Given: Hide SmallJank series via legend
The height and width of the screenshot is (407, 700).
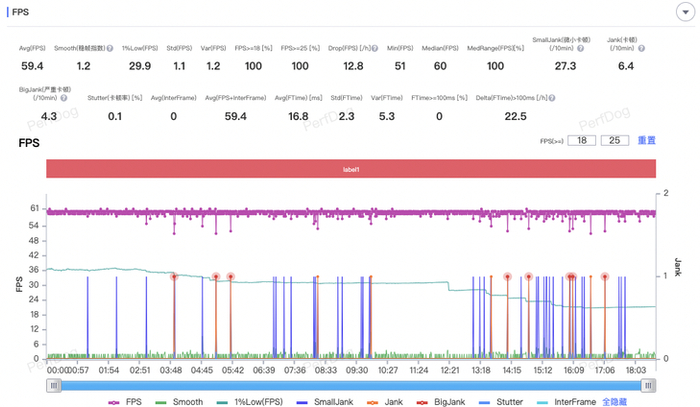Looking at the screenshot, I should click(x=325, y=402).
